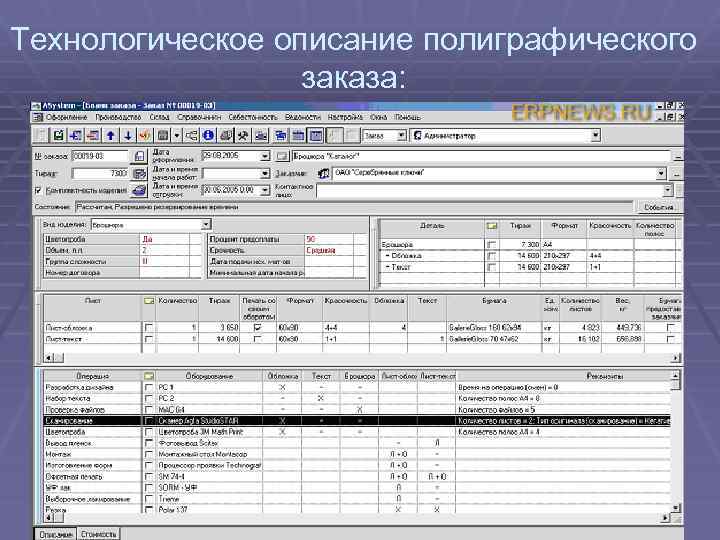Click the blue up arrow toolbar icon
The height and width of the screenshot is (540, 720).
tap(111, 135)
